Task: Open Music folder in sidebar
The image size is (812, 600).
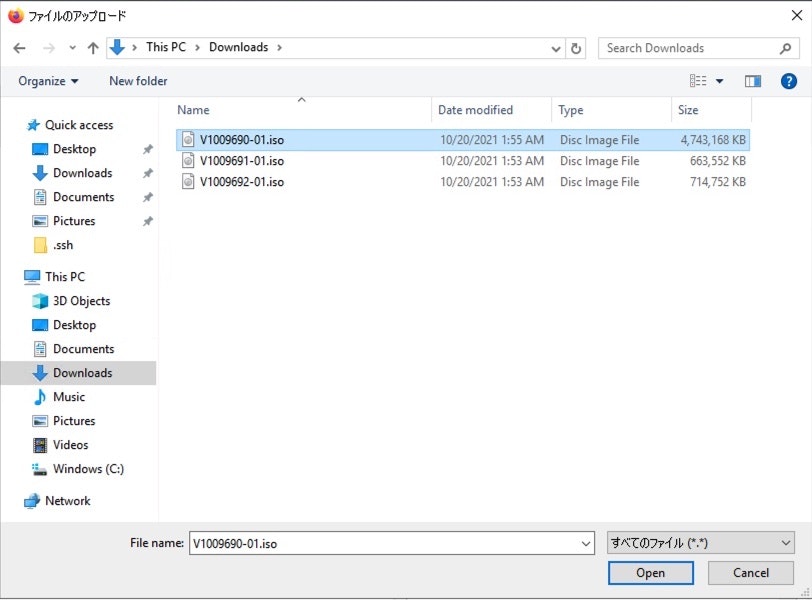Action: point(68,397)
